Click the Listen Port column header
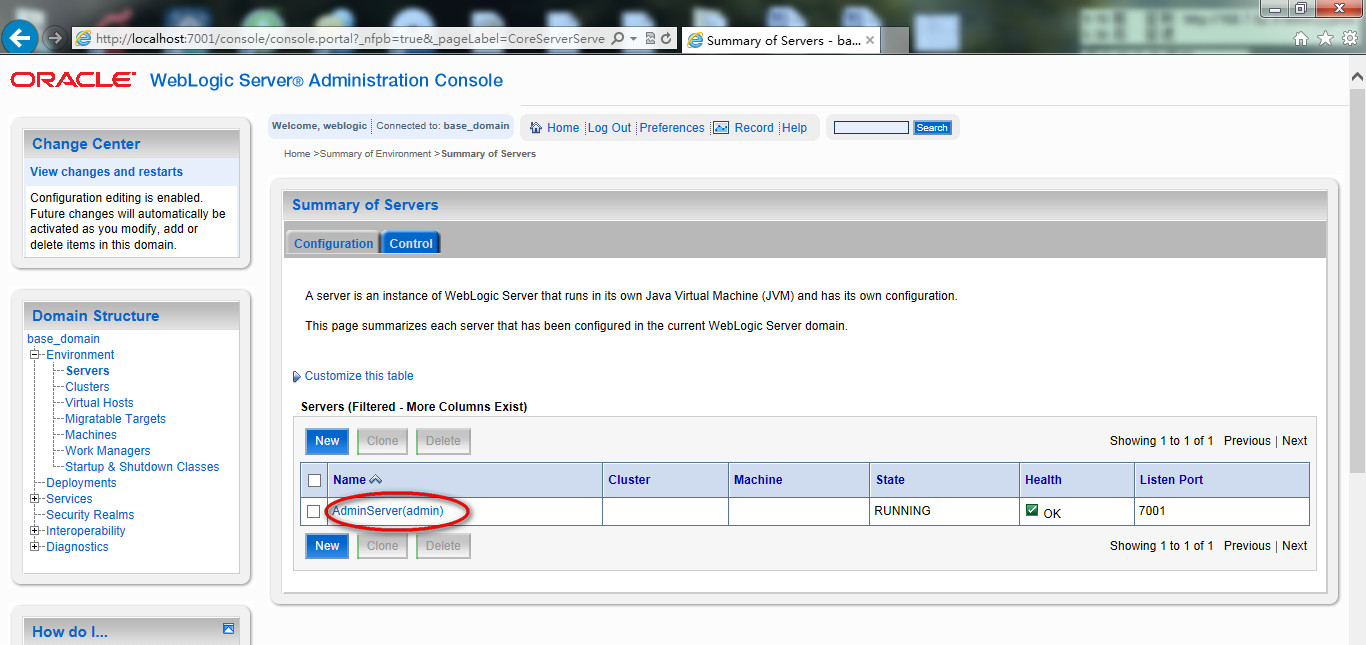The width and height of the screenshot is (1366, 645). tap(1171, 480)
